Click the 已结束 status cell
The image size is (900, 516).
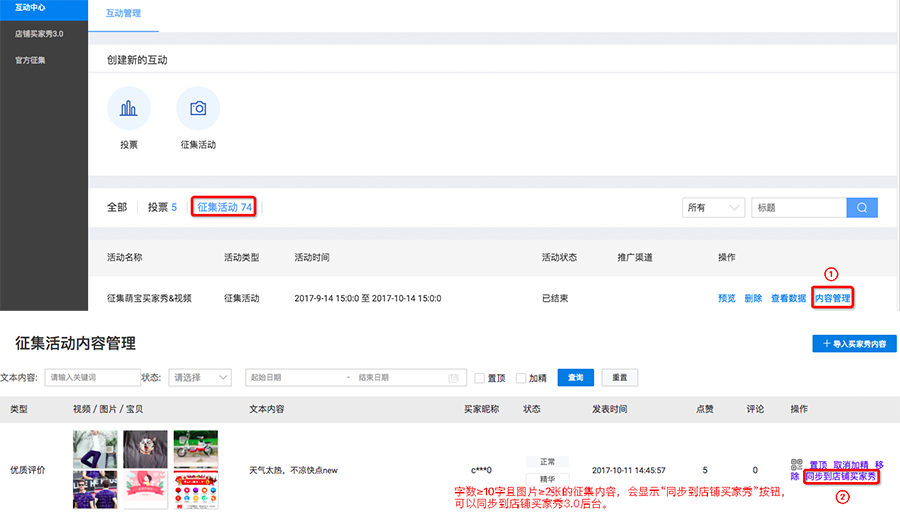(555, 298)
